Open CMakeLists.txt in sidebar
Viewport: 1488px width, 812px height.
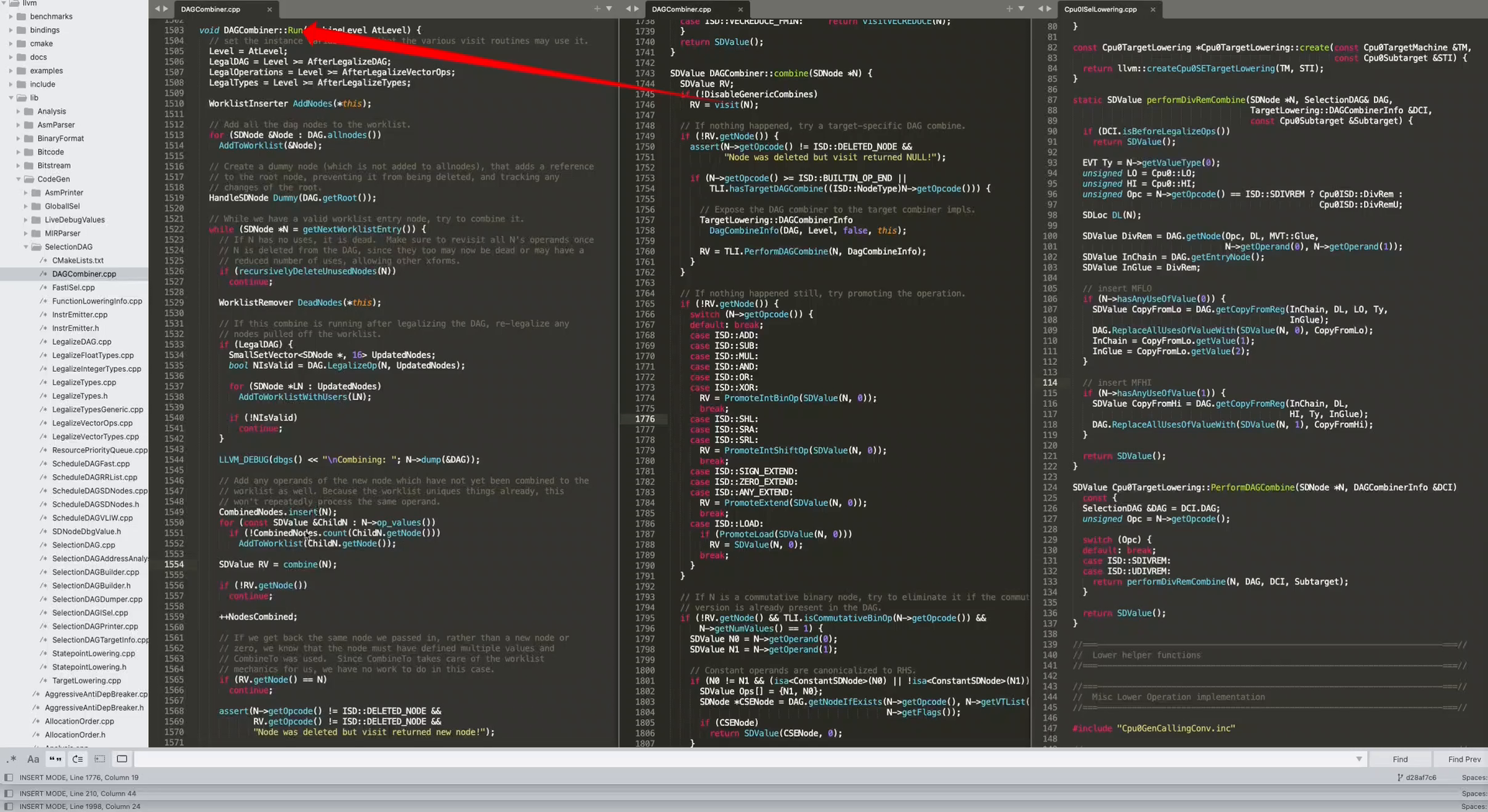77,260
